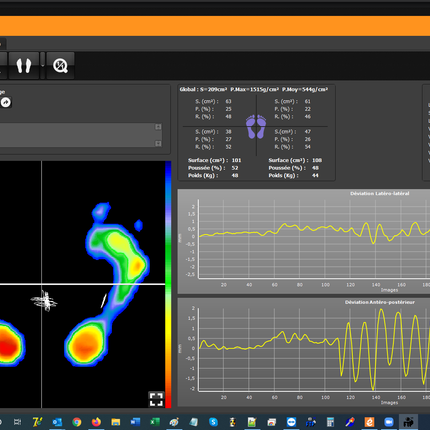This screenshot has width=430, height=430.
Task: Open Skype from the taskbar
Action: 213,422
